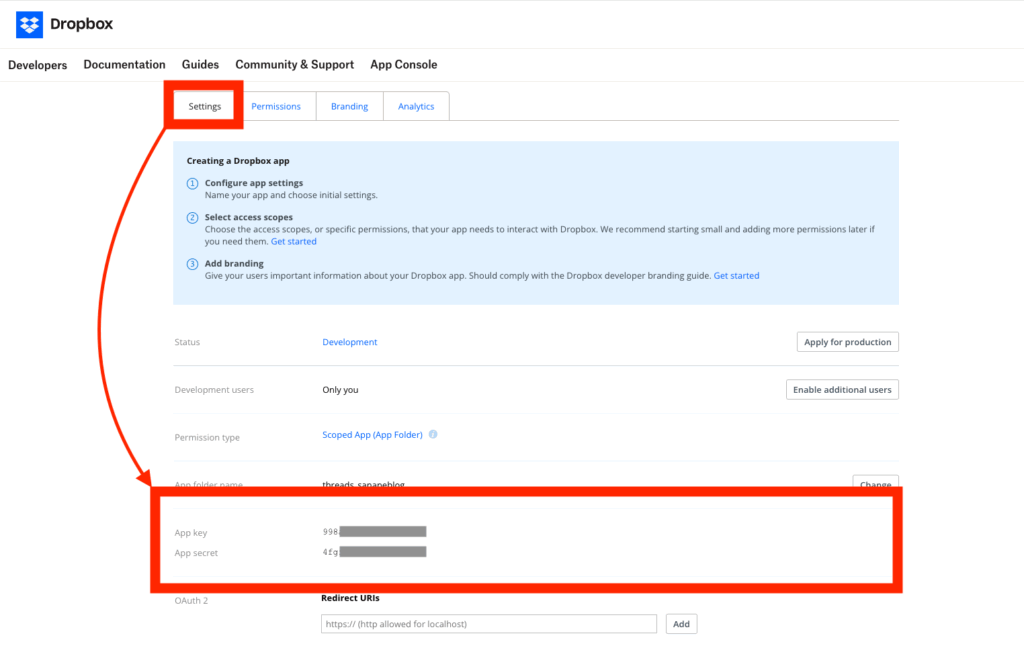
Task: Click the Development status link
Action: [x=349, y=342]
